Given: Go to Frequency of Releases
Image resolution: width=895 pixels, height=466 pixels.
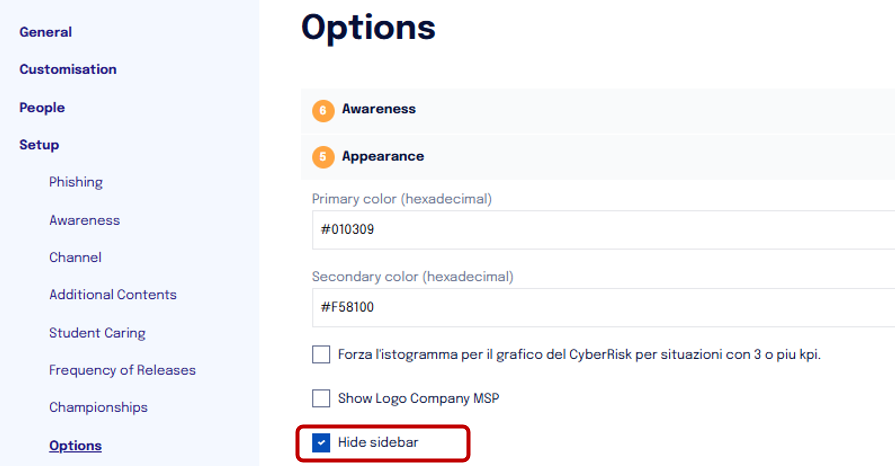Looking at the screenshot, I should tap(122, 370).
